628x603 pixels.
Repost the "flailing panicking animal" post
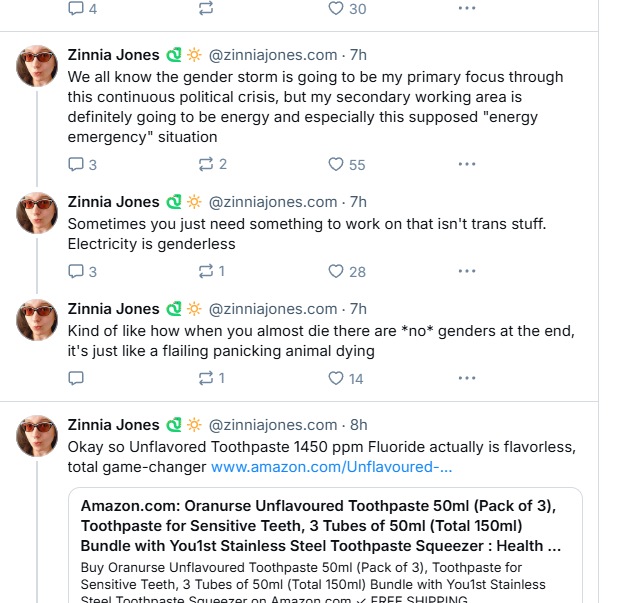211,378
